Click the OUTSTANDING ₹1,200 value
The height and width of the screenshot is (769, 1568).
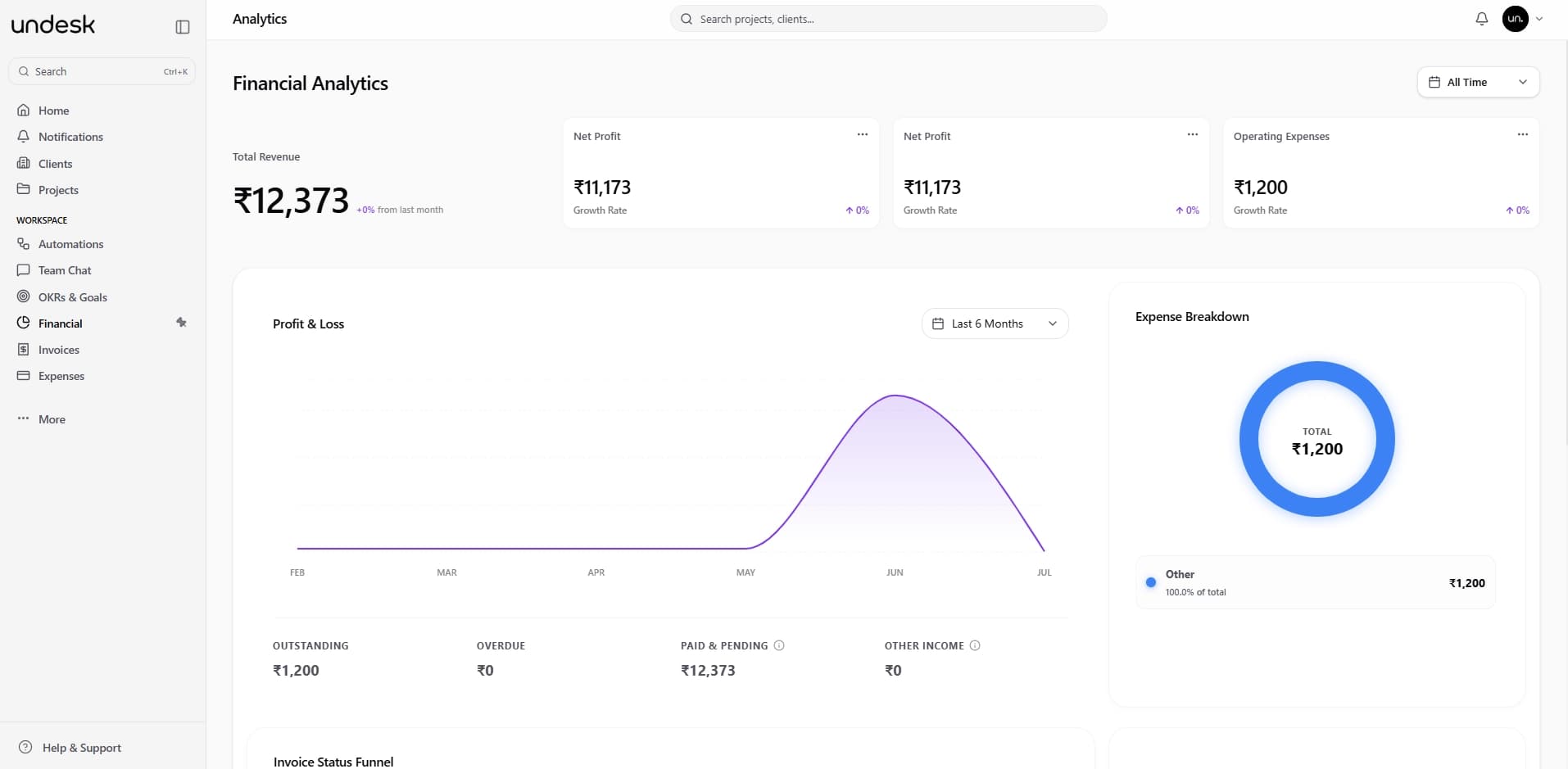(296, 670)
